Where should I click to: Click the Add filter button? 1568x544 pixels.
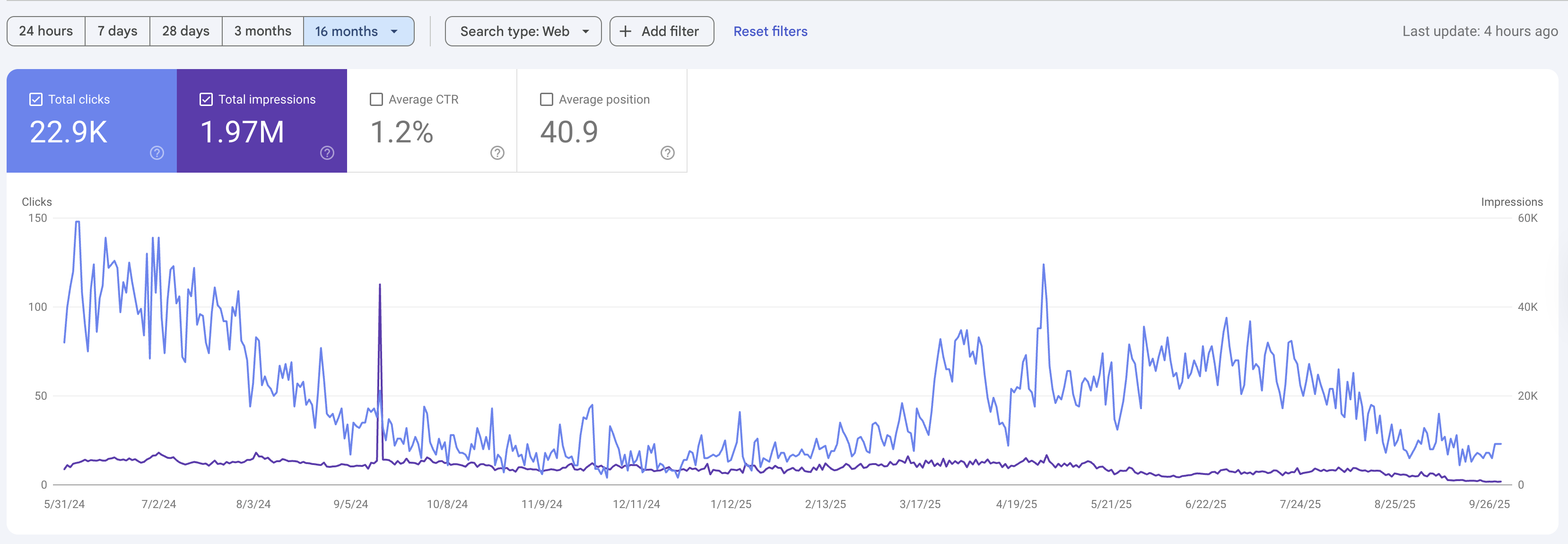tap(662, 32)
